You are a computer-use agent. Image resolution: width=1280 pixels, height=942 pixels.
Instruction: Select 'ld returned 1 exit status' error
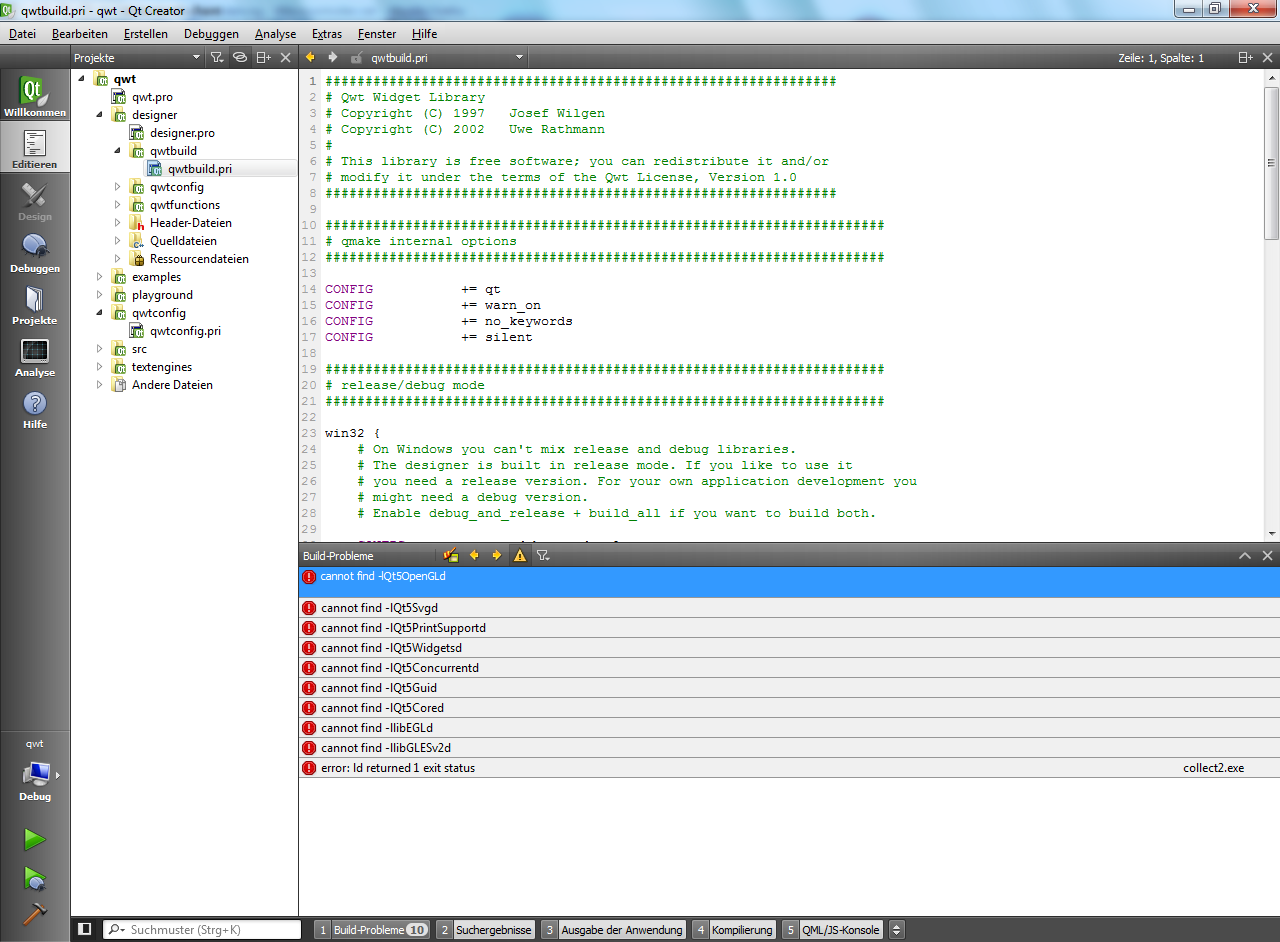(789, 768)
